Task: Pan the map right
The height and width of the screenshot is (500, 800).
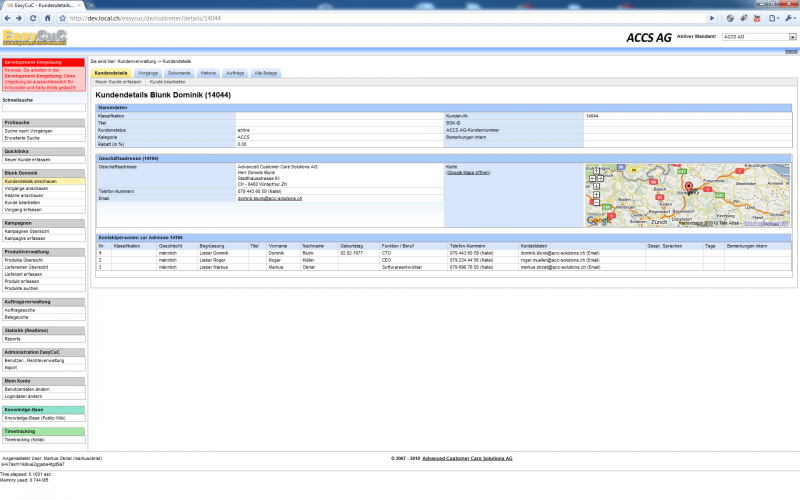Action: [x=601, y=179]
